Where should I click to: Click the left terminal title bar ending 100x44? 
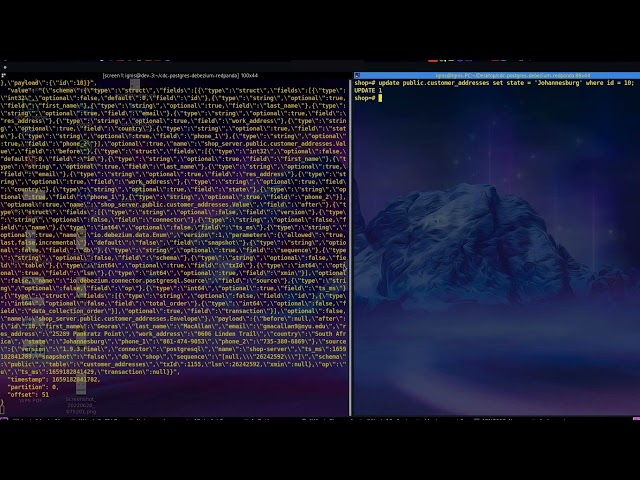click(x=180, y=76)
